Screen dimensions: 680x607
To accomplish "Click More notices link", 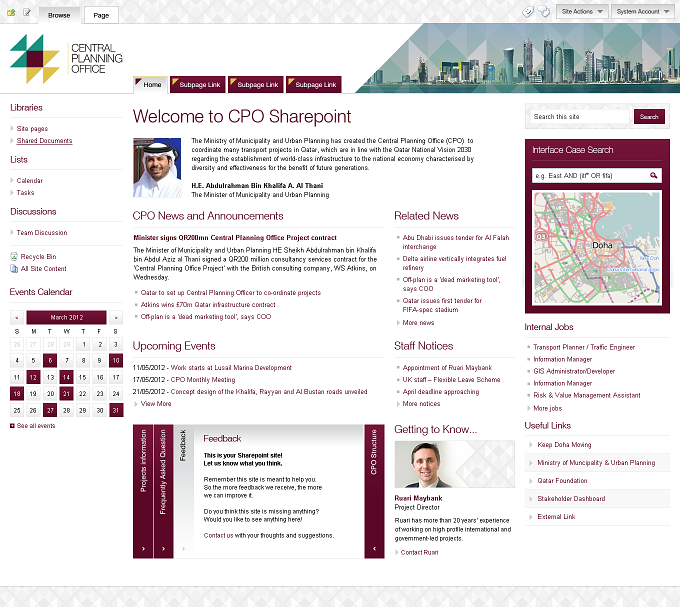I will (421, 404).
